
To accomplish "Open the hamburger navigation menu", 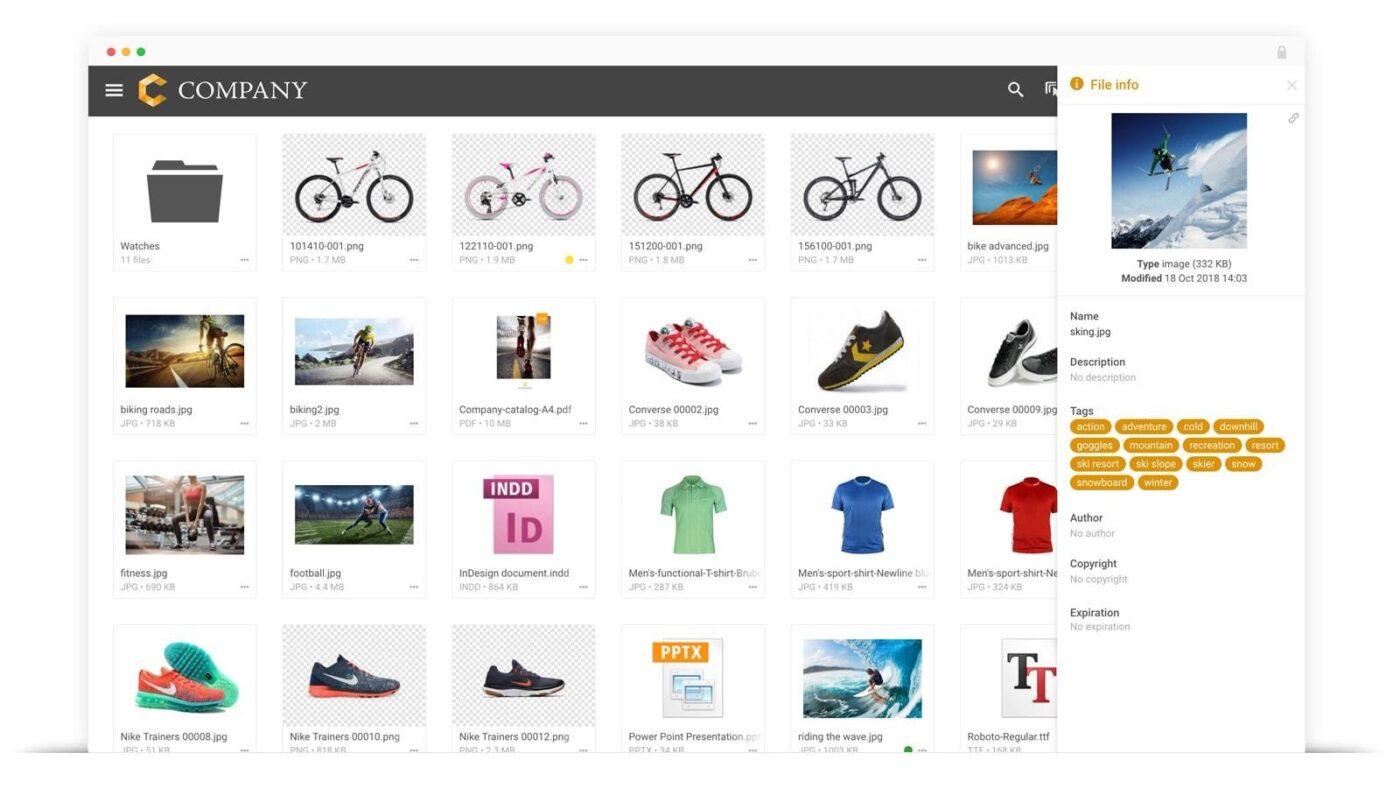I will pyautogui.click(x=114, y=90).
